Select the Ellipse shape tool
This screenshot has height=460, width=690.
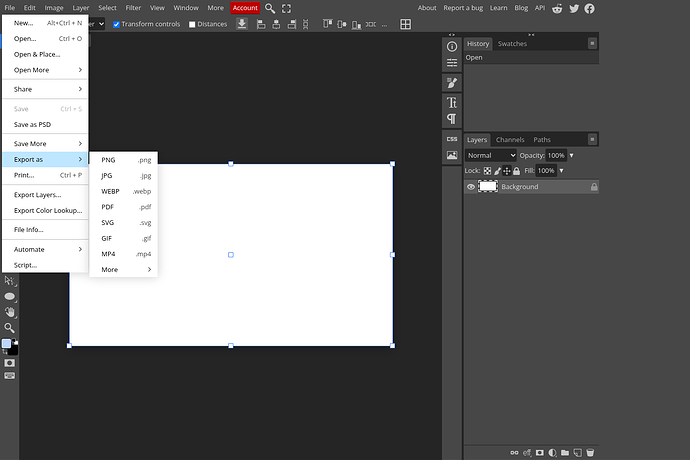(10, 297)
